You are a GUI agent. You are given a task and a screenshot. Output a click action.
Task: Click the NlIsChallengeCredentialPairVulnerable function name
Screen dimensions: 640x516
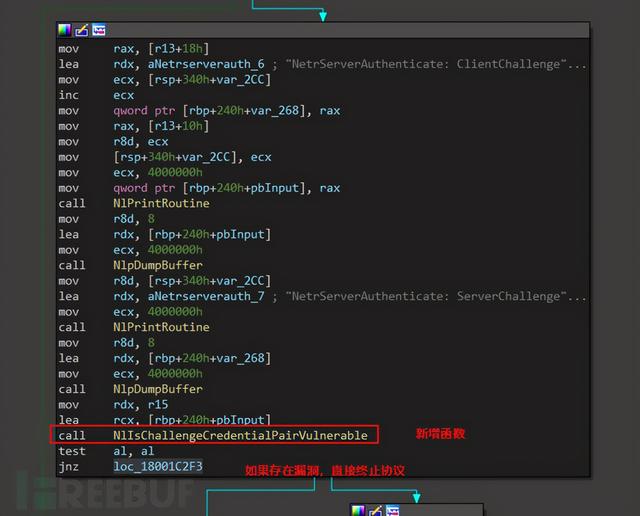[240, 436]
